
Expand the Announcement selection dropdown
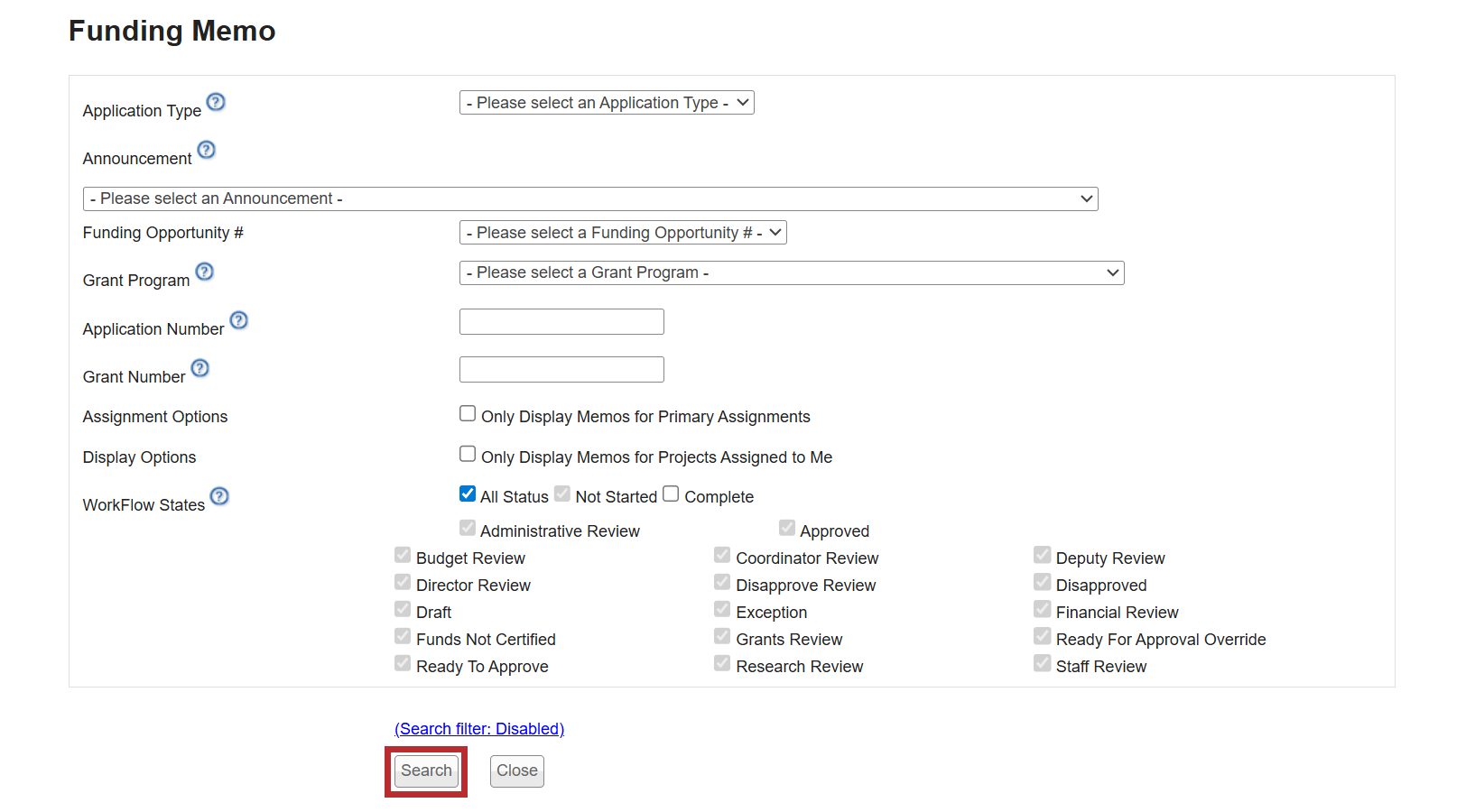pyautogui.click(x=589, y=198)
